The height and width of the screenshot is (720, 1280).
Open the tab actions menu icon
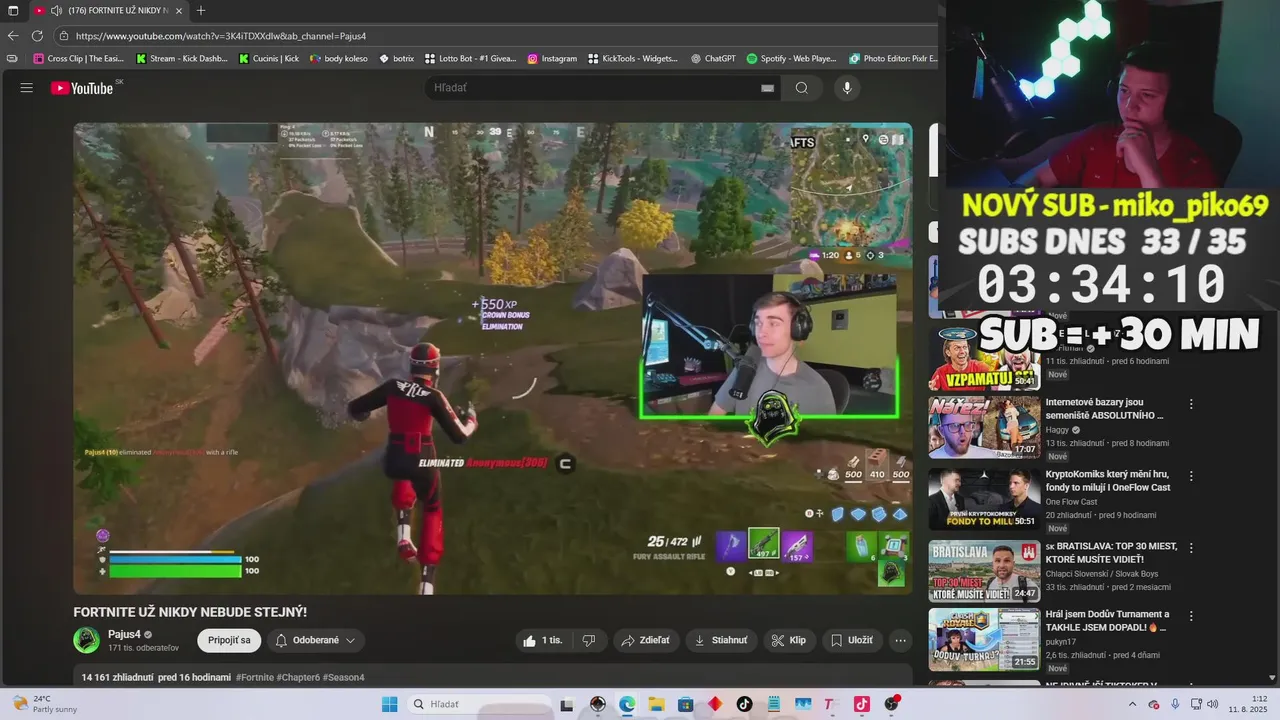(13, 11)
